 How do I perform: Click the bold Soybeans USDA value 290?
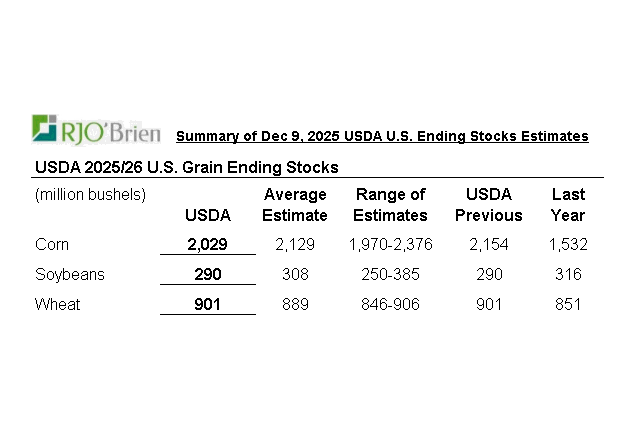pyautogui.click(x=208, y=274)
